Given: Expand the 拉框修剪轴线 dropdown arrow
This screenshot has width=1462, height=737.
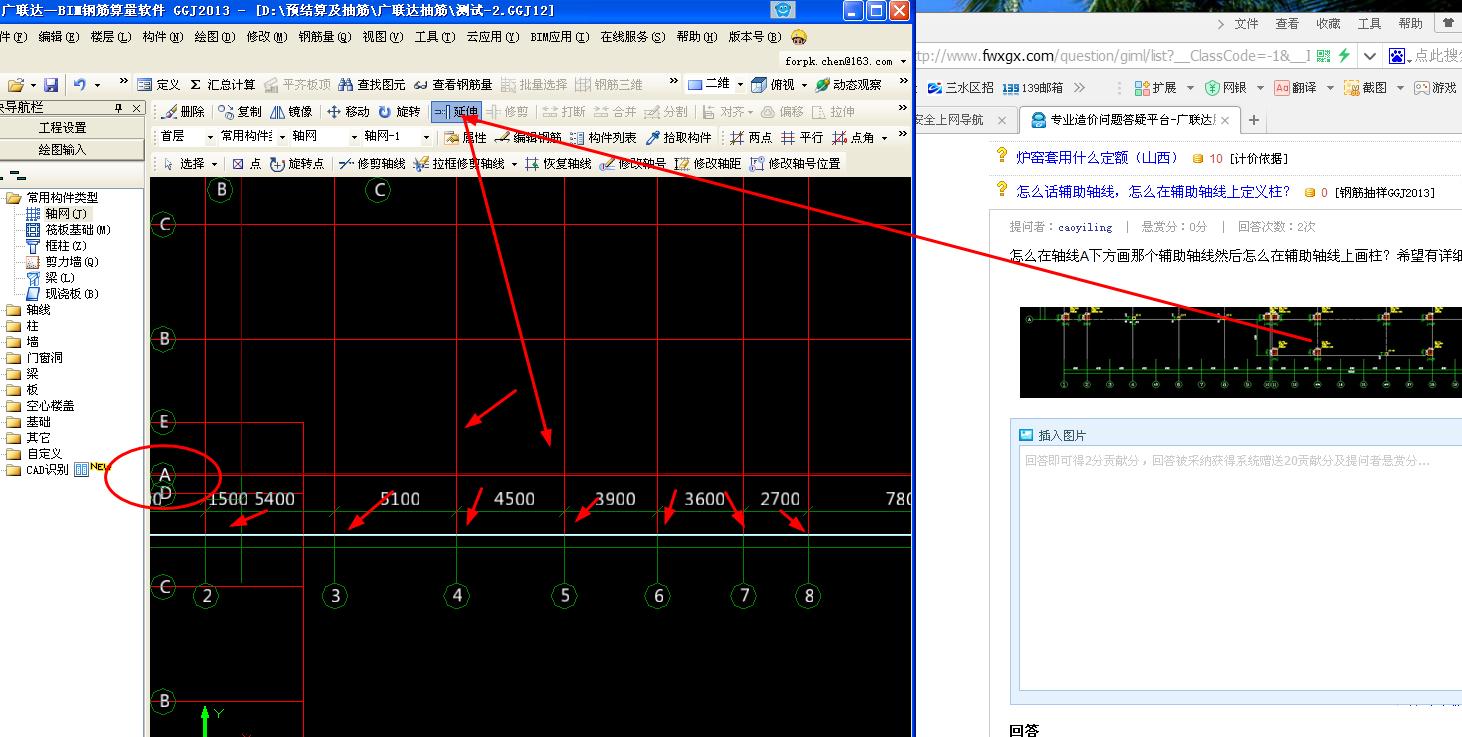Looking at the screenshot, I should [x=515, y=164].
